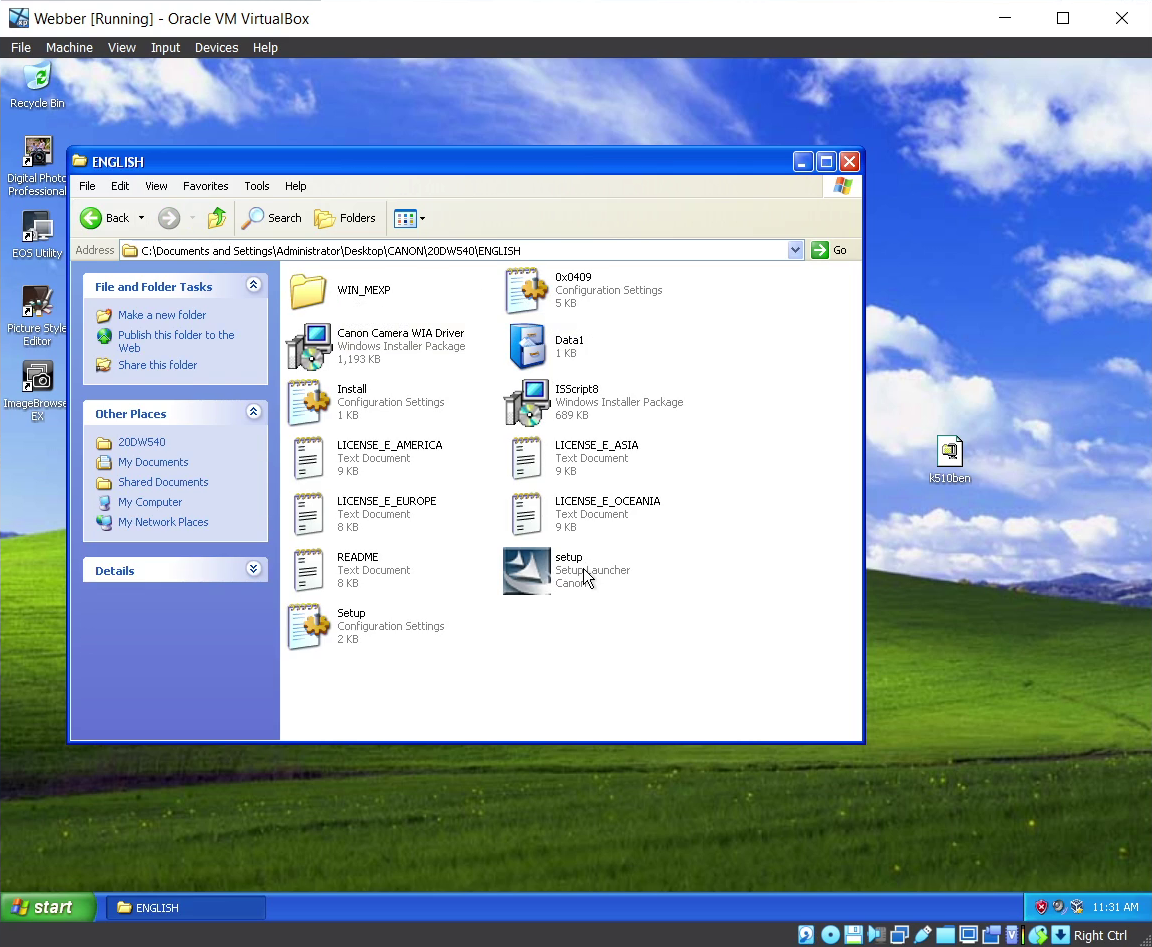Screen dimensions: 1152x947
Task: Collapse the Other Places panel
Action: 253,413
